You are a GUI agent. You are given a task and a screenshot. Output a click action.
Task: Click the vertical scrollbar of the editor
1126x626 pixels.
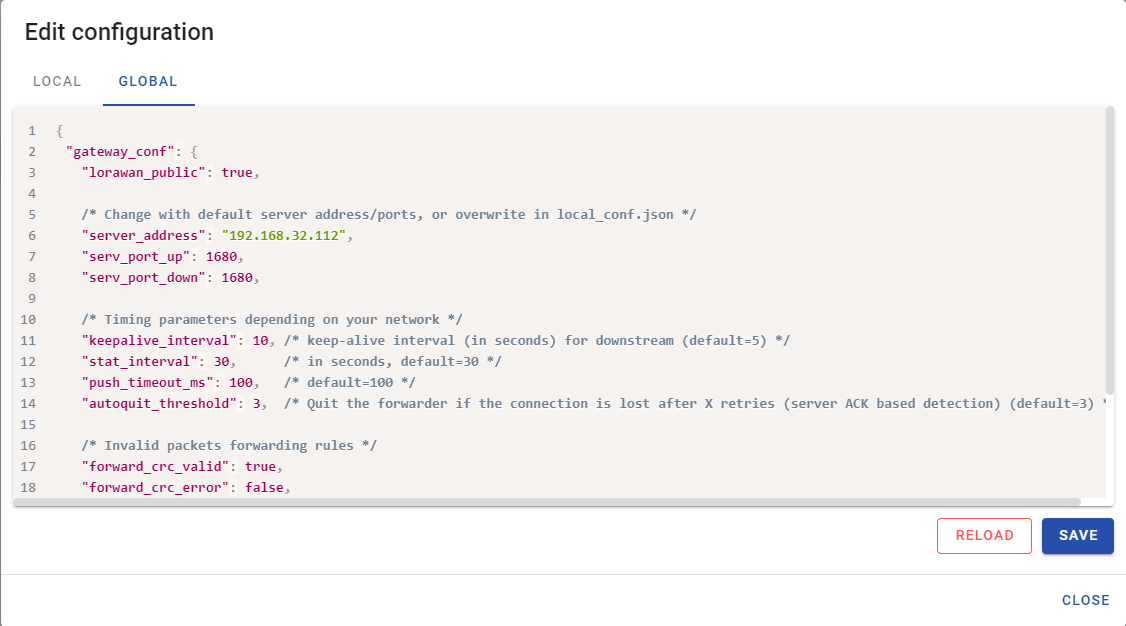point(1109,251)
